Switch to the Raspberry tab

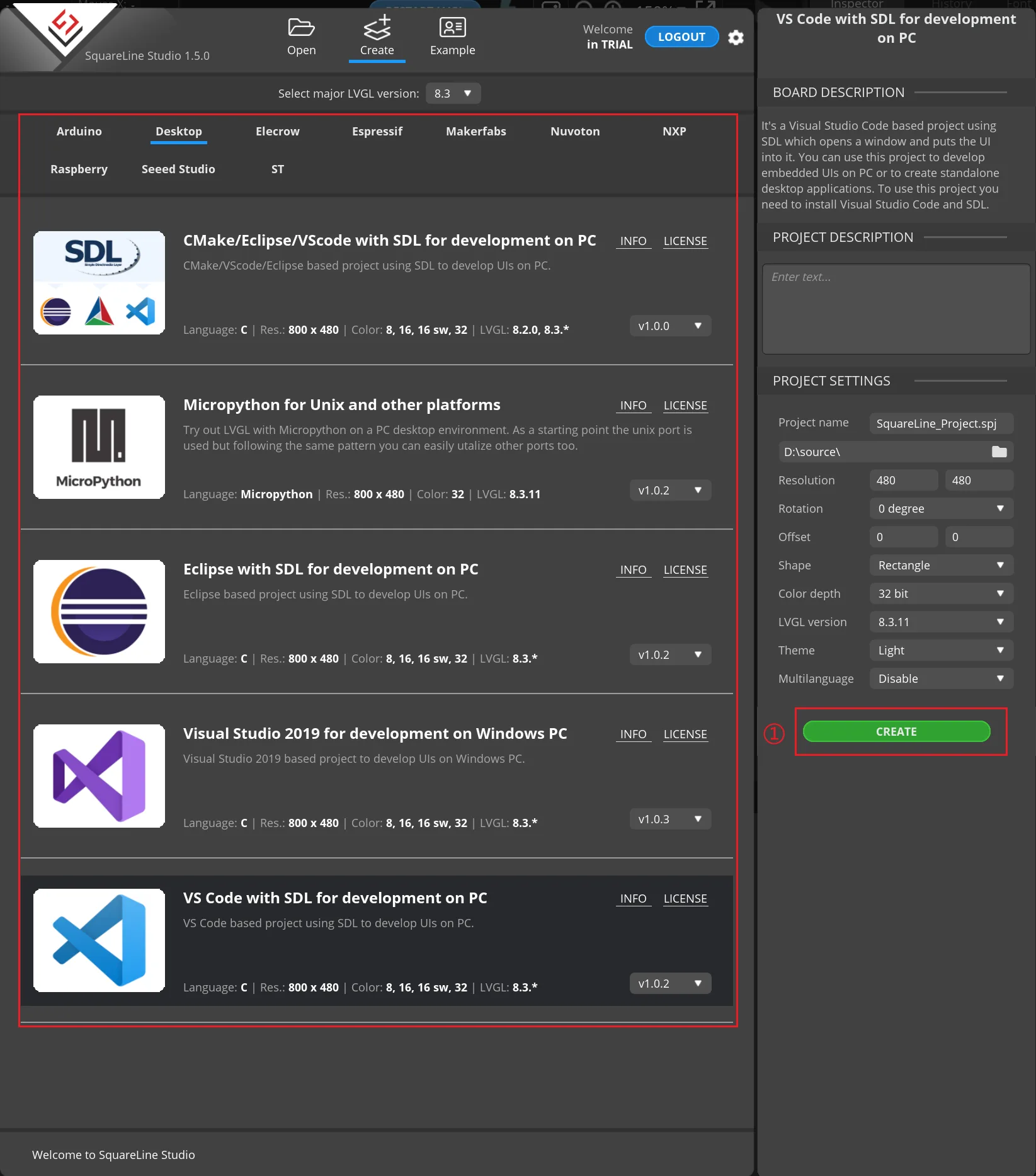79,169
